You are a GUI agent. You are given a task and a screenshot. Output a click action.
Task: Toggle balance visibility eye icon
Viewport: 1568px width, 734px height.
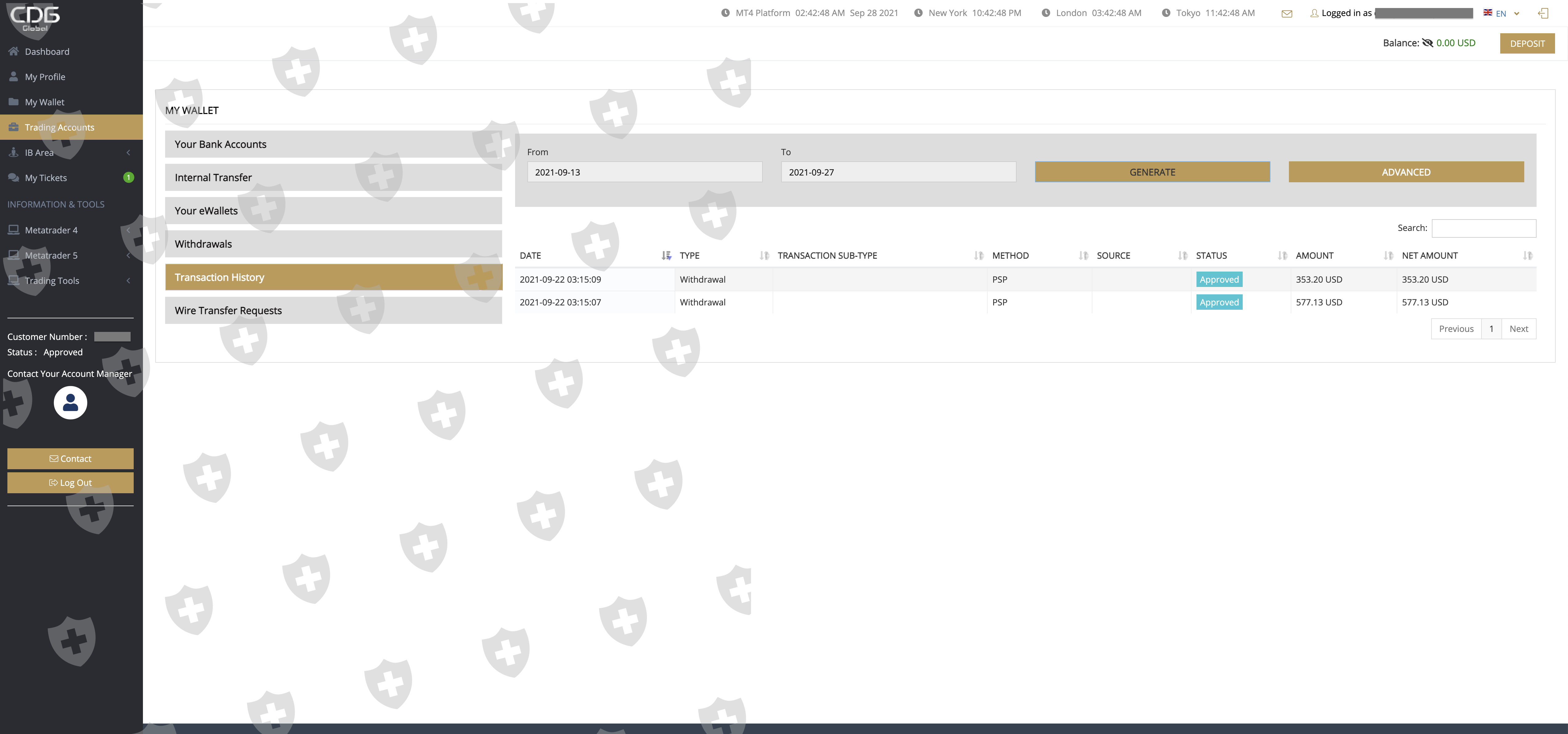click(1428, 42)
